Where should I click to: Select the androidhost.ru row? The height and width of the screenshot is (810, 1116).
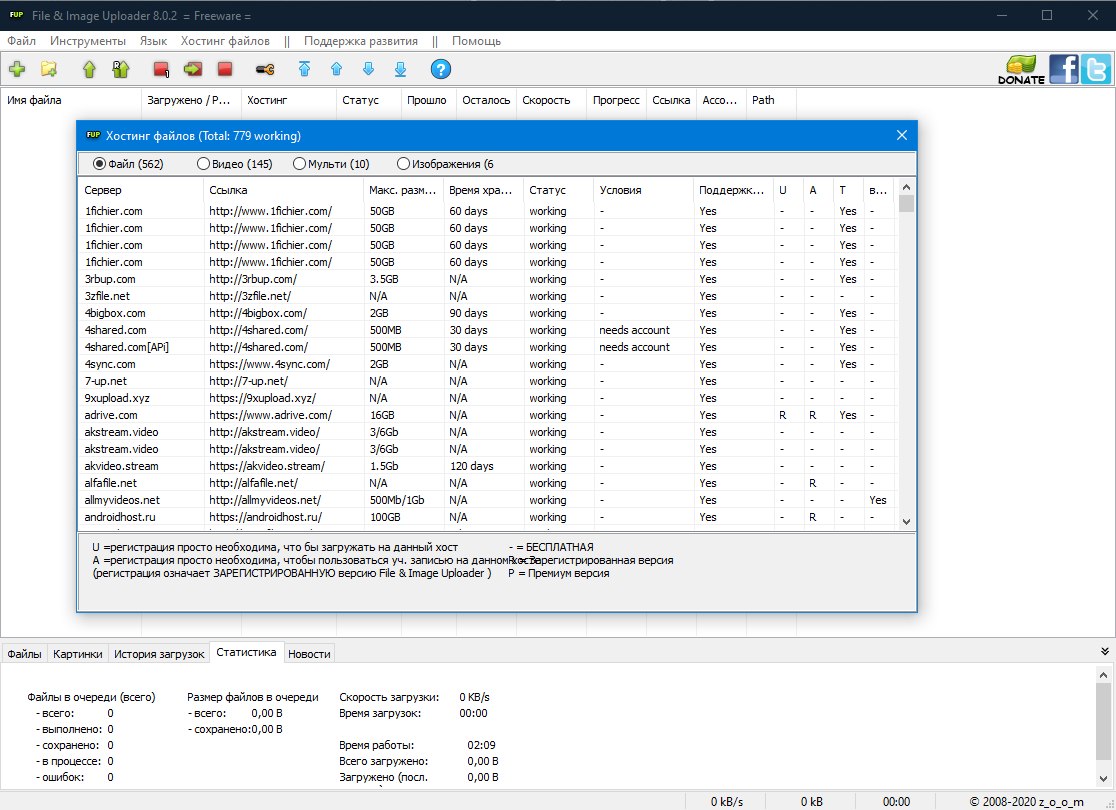(x=487, y=517)
